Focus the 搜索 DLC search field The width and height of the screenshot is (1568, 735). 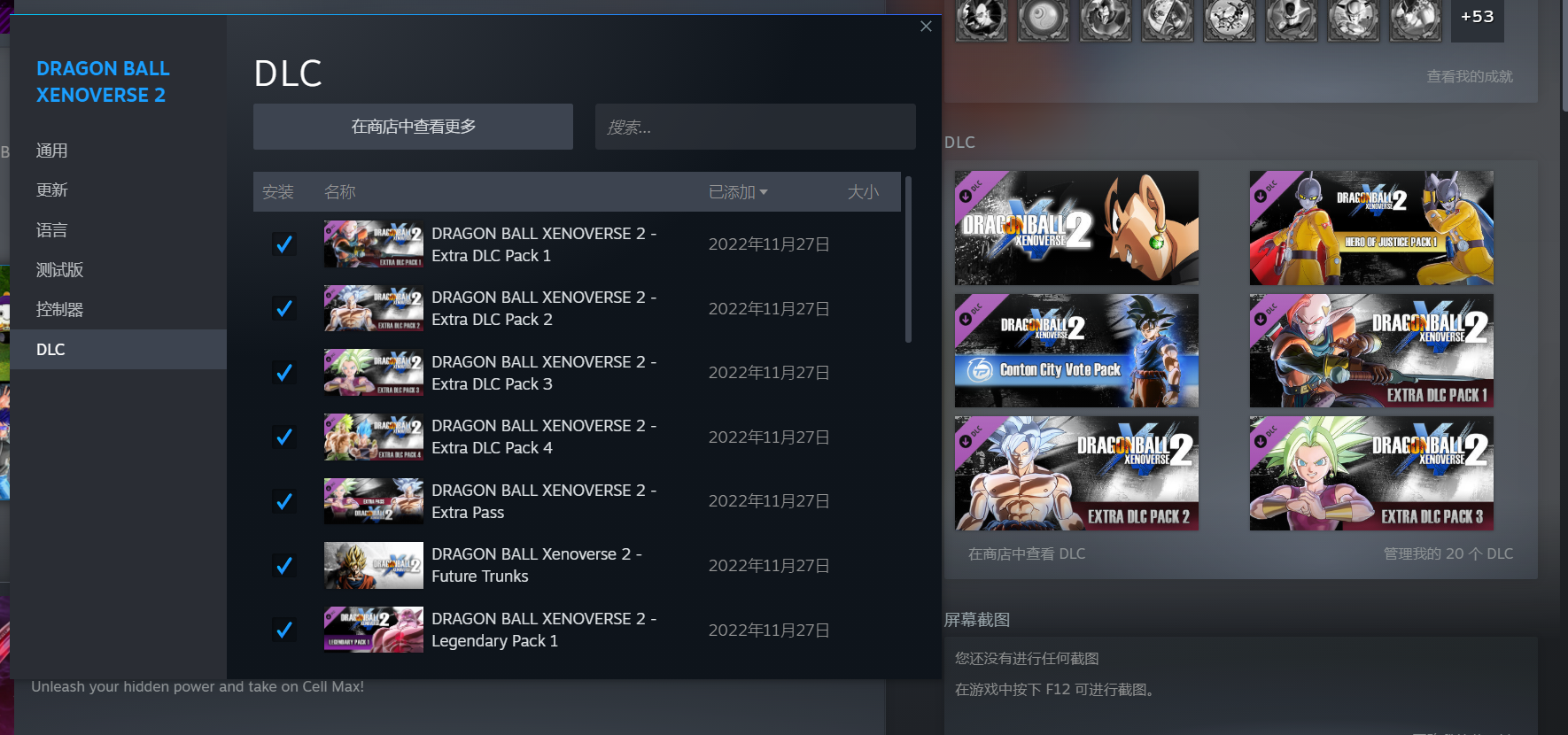point(756,127)
